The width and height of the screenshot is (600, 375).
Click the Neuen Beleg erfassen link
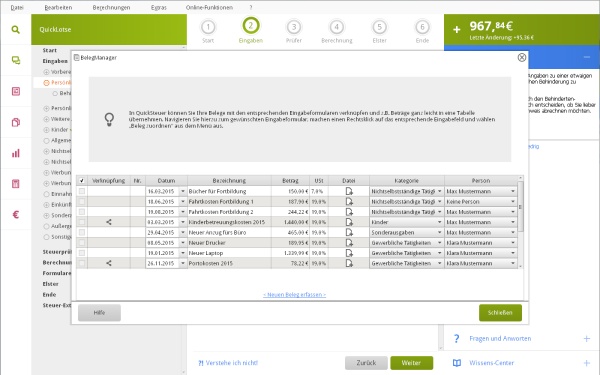click(x=294, y=295)
